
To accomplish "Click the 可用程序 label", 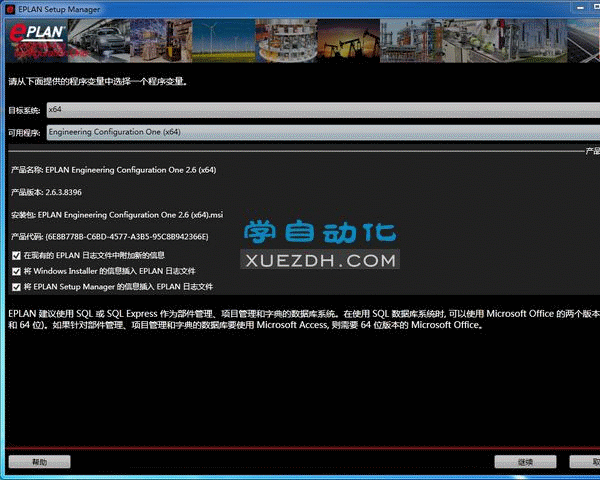I will (24, 133).
